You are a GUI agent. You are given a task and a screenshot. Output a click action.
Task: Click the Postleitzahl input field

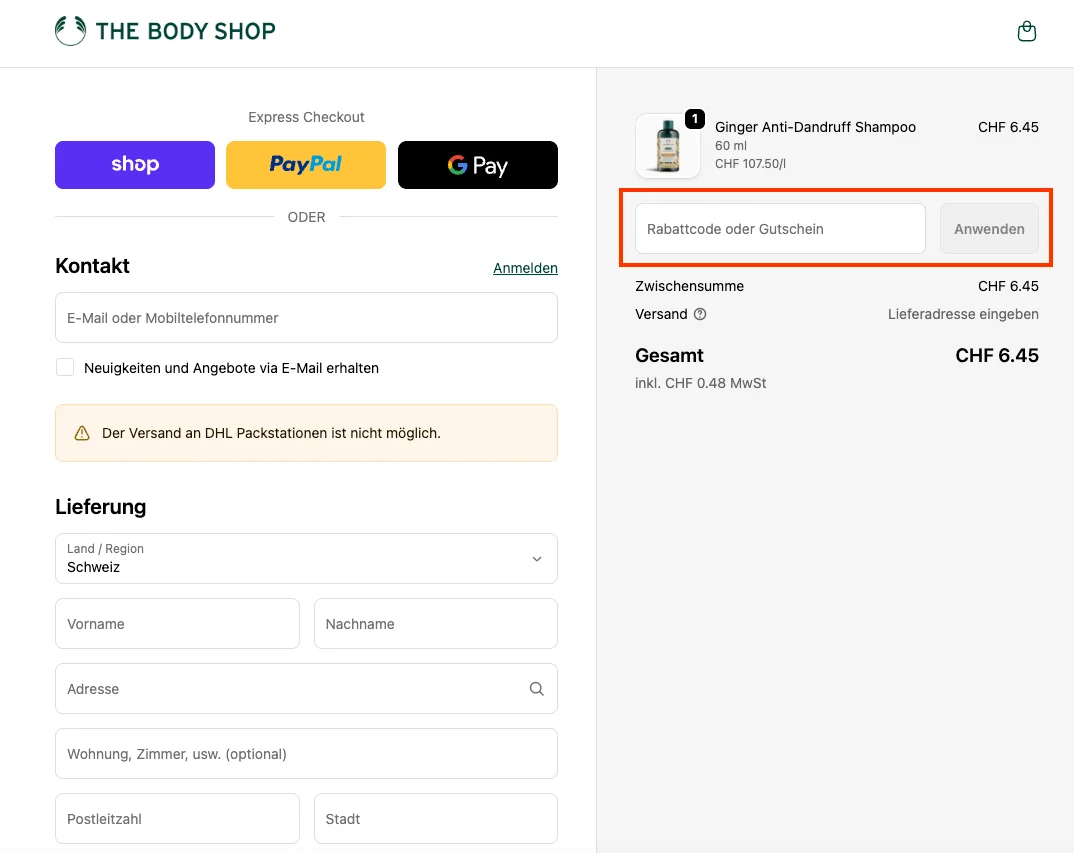click(177, 818)
